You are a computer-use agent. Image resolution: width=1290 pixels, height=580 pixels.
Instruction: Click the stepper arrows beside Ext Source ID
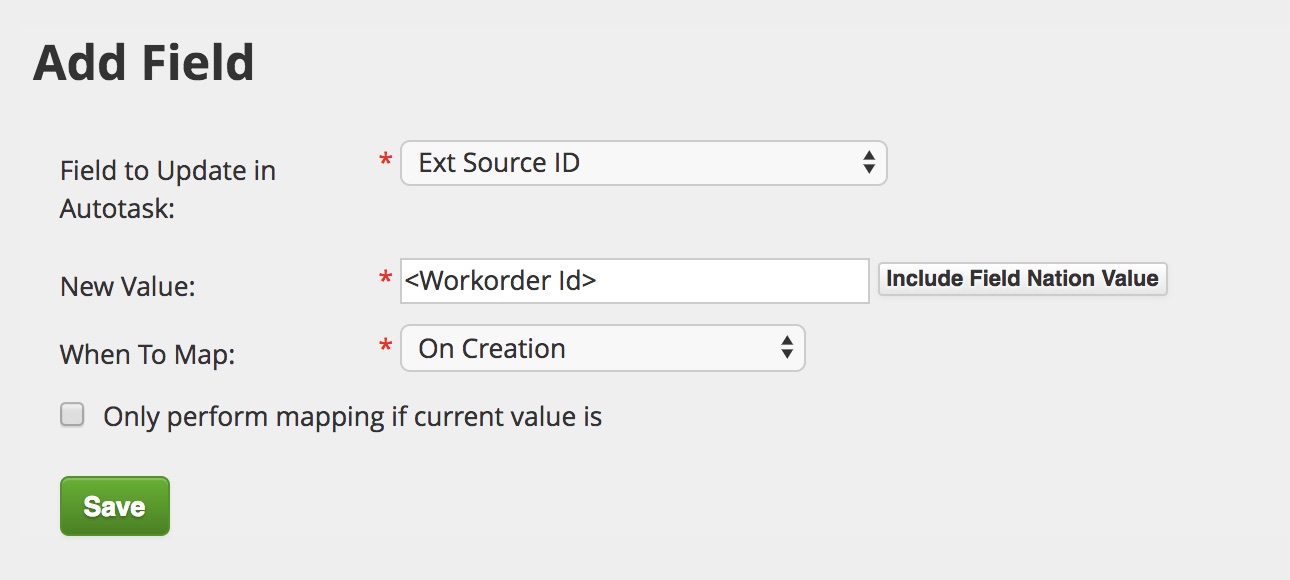pyautogui.click(x=869, y=162)
